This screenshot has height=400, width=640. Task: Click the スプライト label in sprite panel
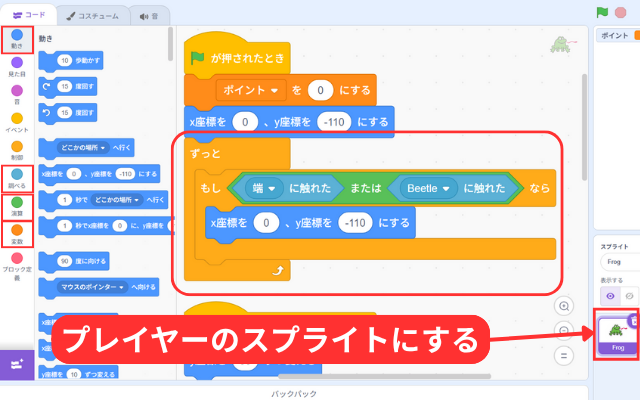(614, 247)
